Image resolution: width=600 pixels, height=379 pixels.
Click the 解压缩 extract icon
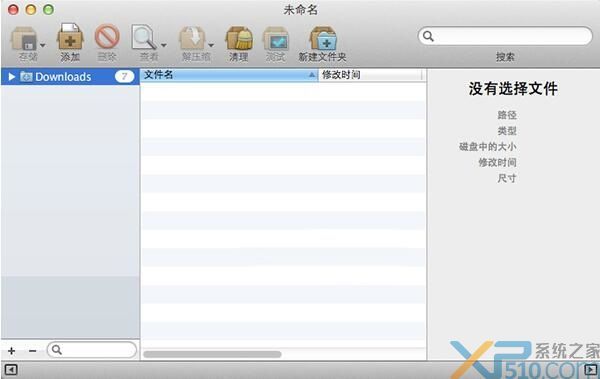tap(193, 38)
